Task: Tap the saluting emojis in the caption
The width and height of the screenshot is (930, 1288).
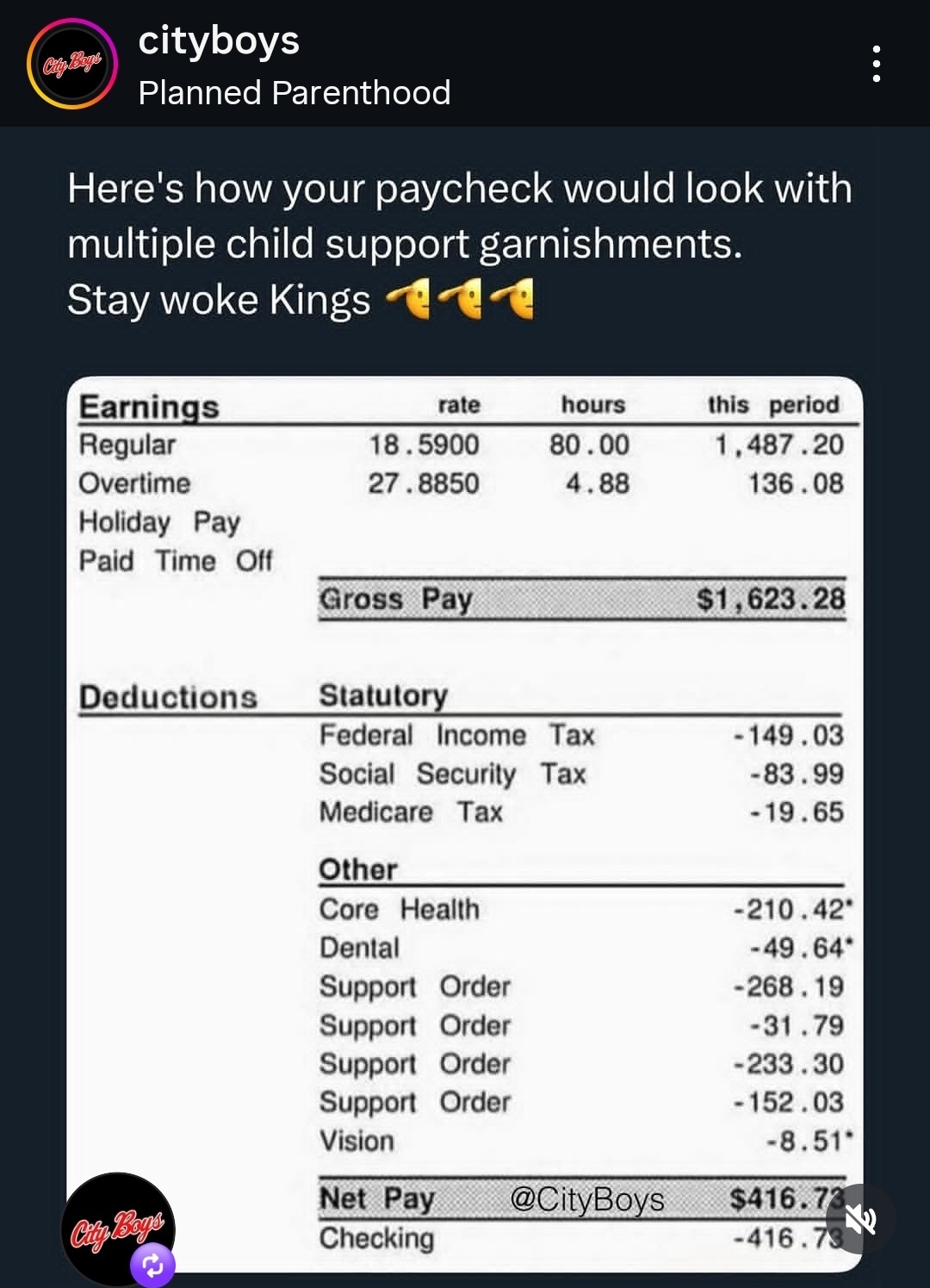Action: (461, 299)
